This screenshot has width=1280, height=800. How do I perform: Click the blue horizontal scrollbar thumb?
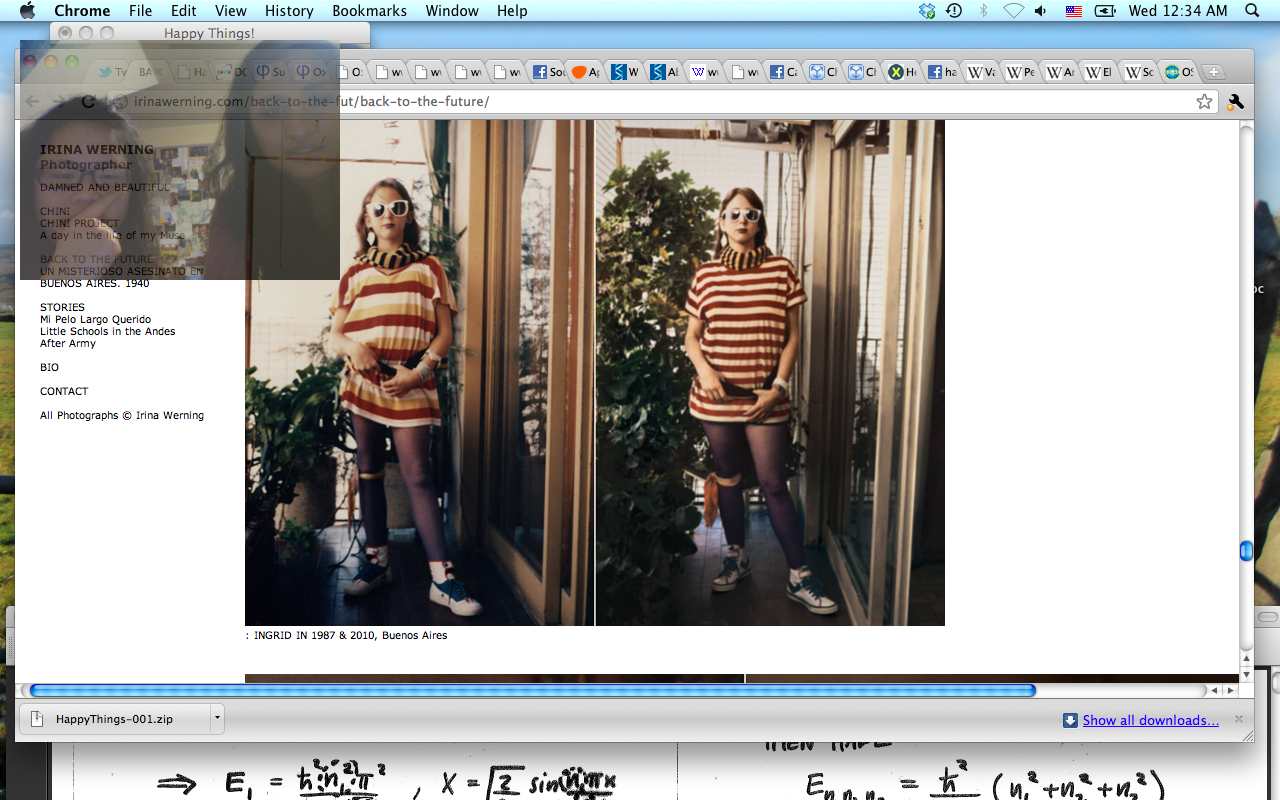(x=532, y=690)
